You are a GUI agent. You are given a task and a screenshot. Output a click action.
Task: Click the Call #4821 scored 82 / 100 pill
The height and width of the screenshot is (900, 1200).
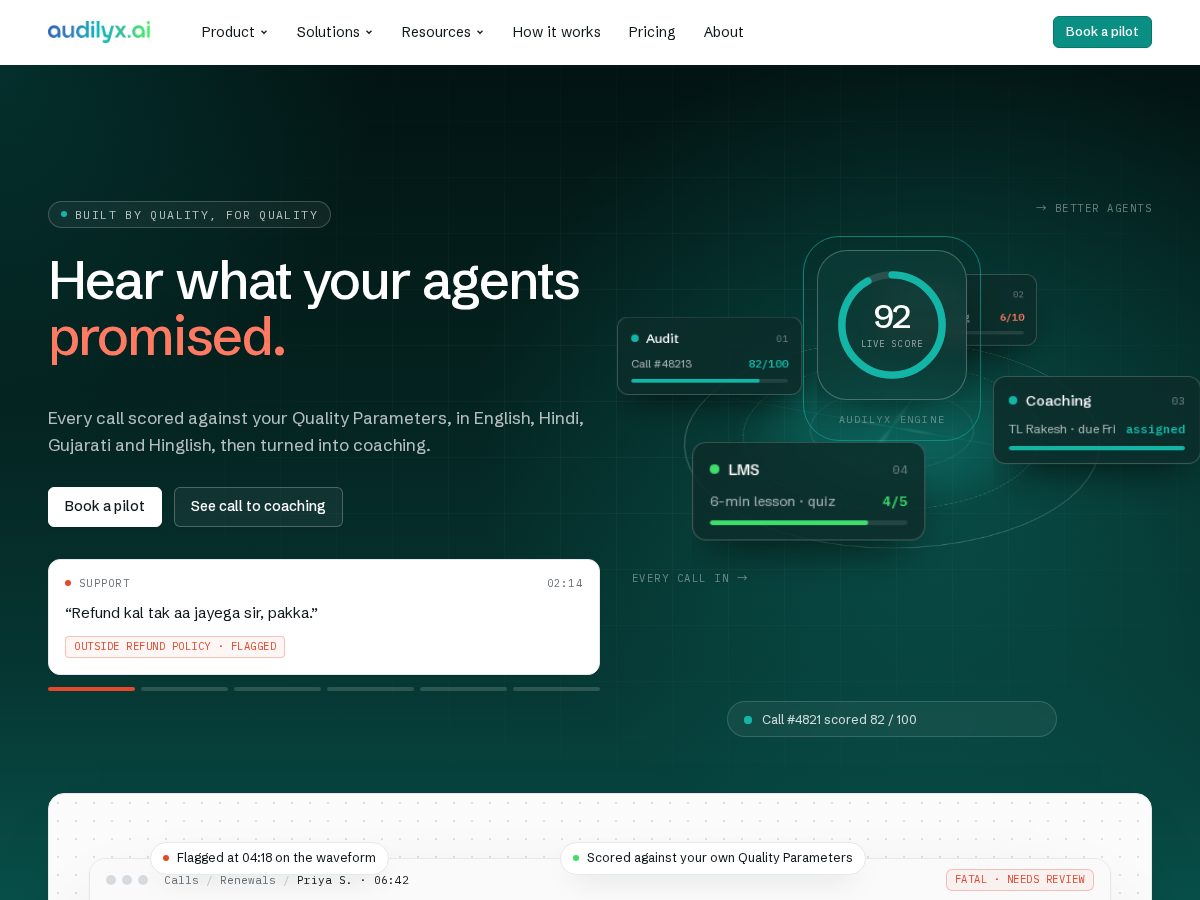click(892, 719)
